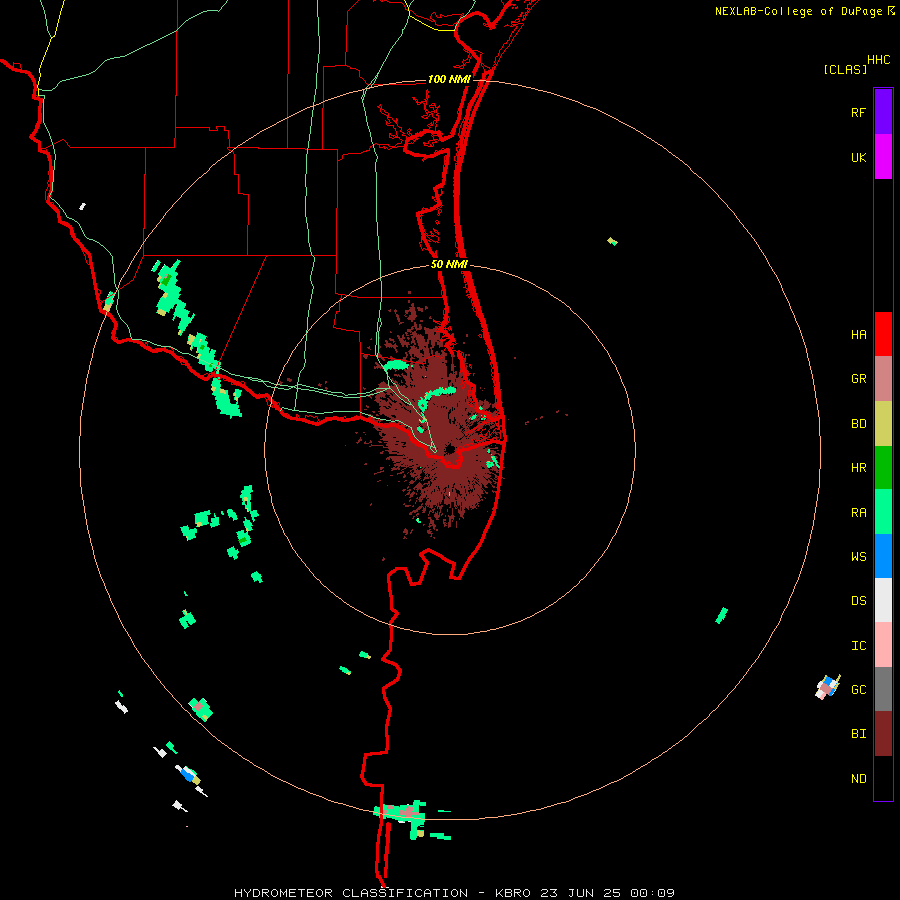Click the [CLAS] label above legend
This screenshot has width=900, height=900.
[845, 69]
